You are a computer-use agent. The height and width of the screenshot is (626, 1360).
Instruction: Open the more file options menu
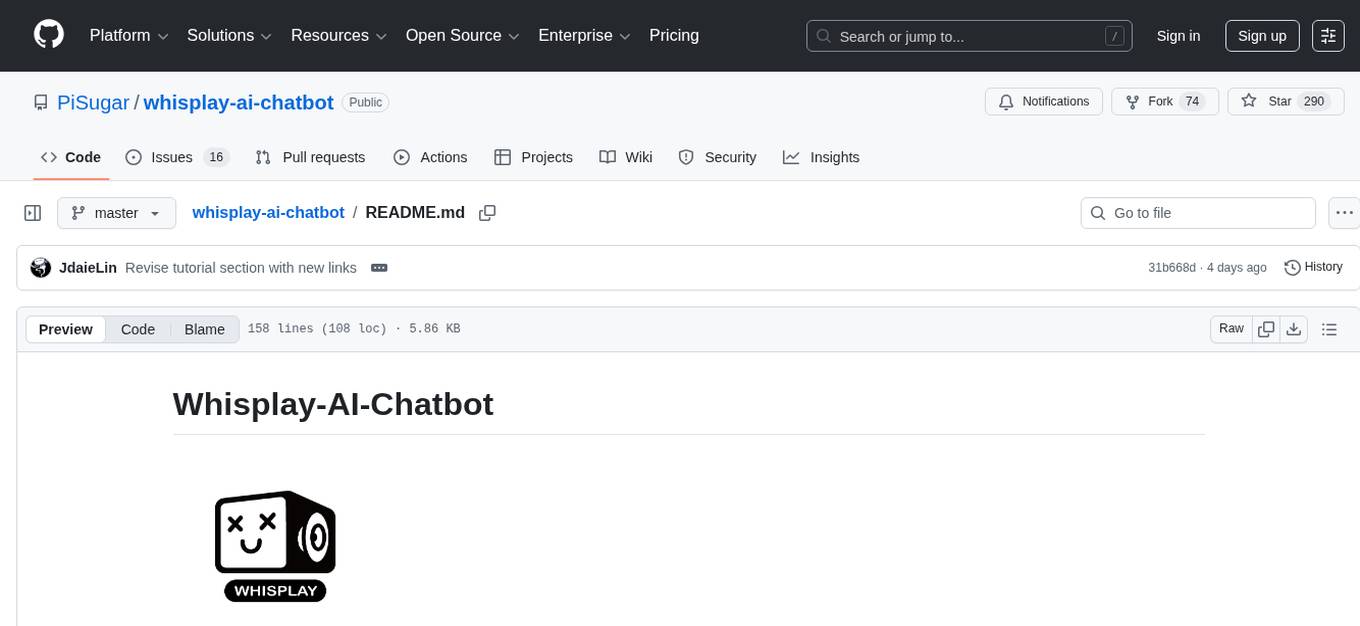coord(1344,212)
